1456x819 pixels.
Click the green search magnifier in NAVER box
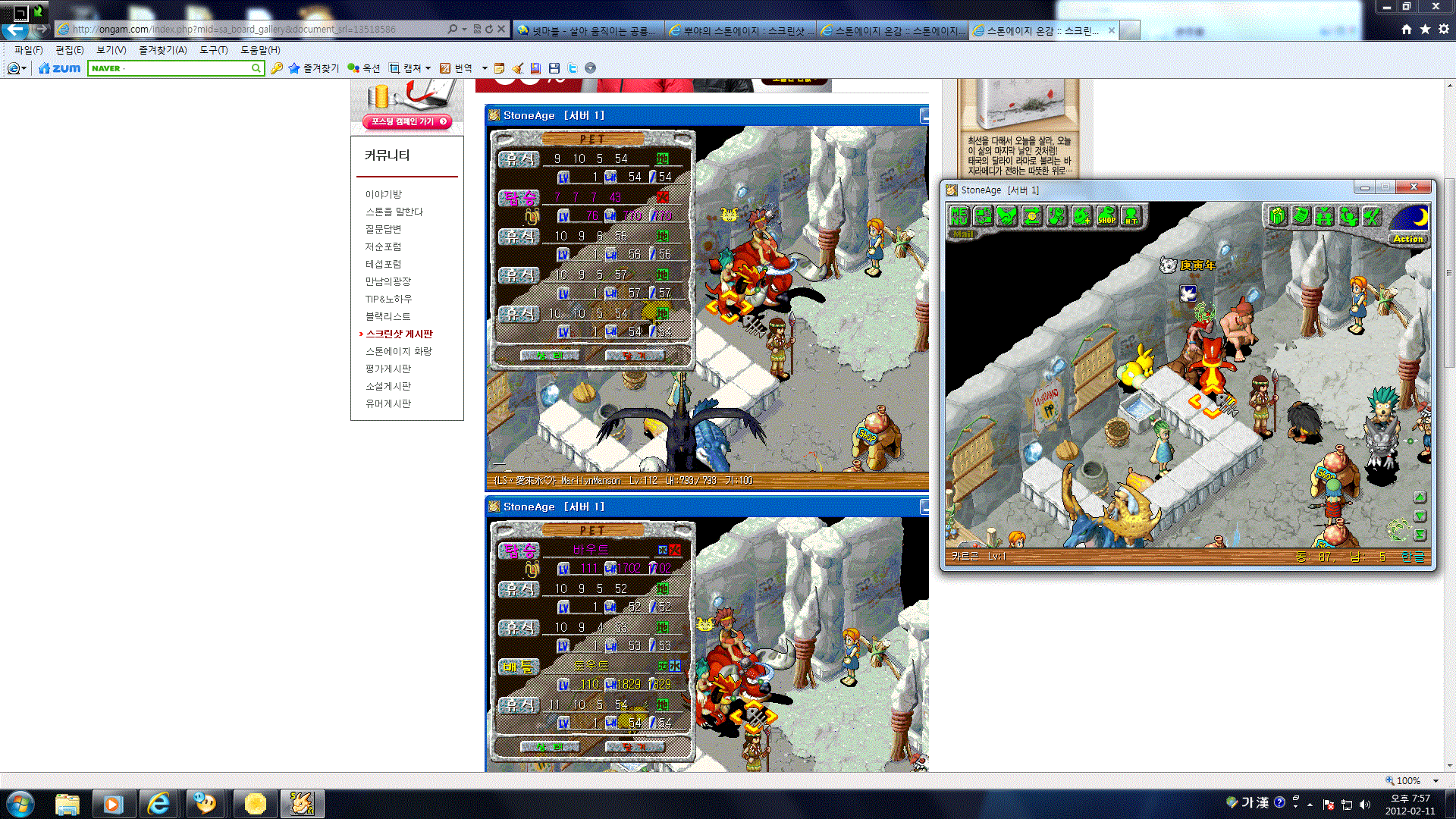[x=256, y=68]
